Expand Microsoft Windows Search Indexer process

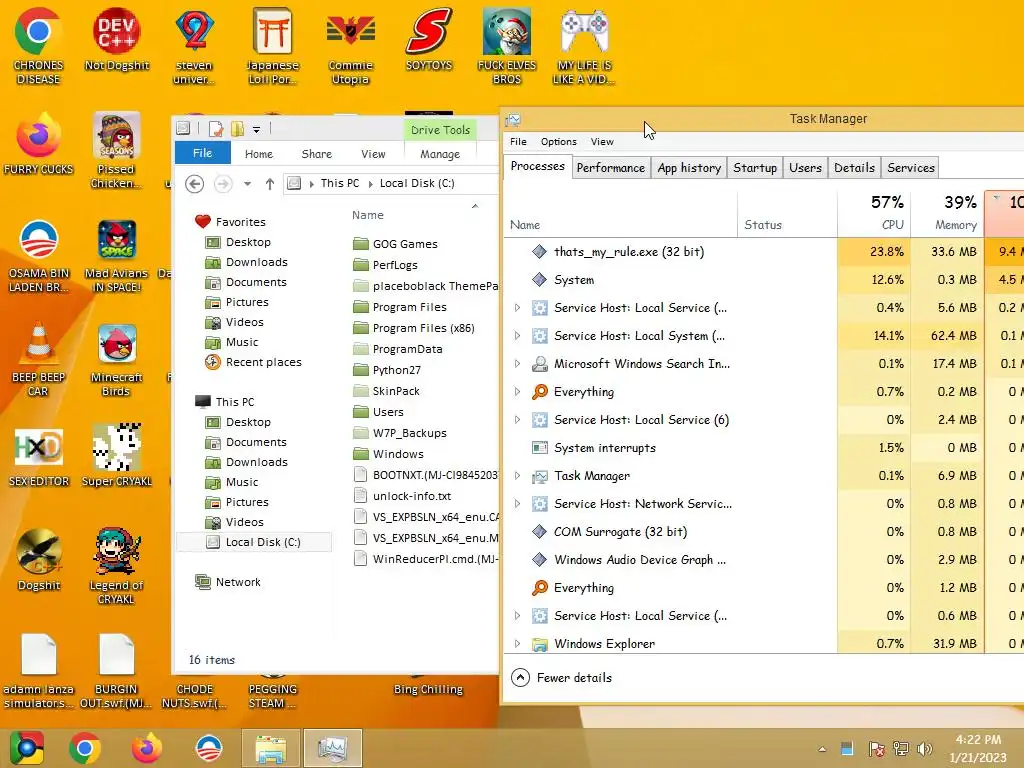(x=517, y=364)
